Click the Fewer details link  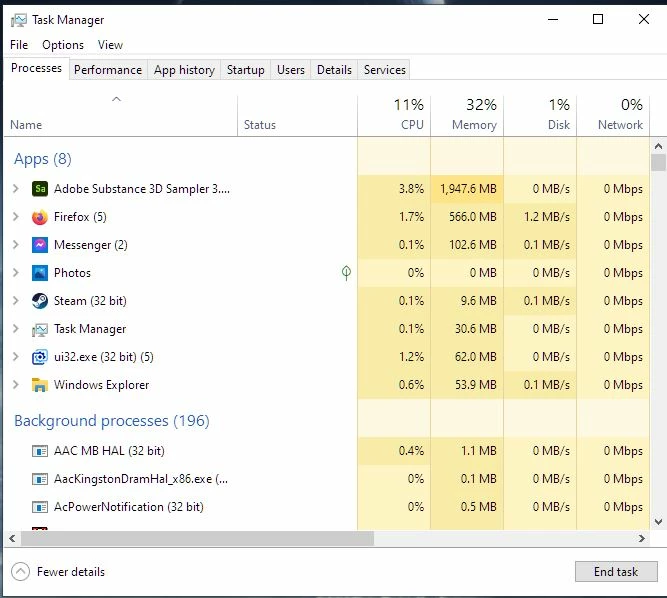click(x=71, y=572)
